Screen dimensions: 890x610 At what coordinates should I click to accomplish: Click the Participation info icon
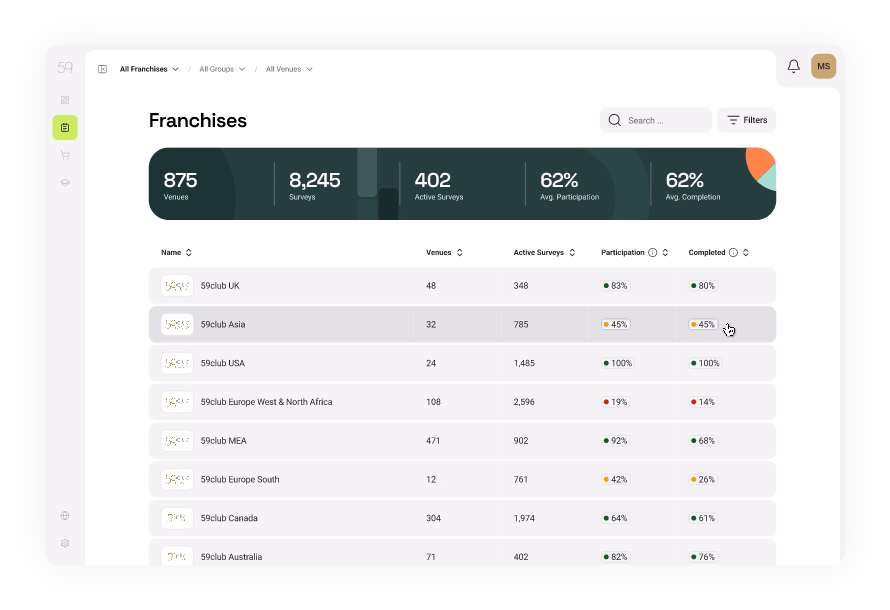coord(653,253)
